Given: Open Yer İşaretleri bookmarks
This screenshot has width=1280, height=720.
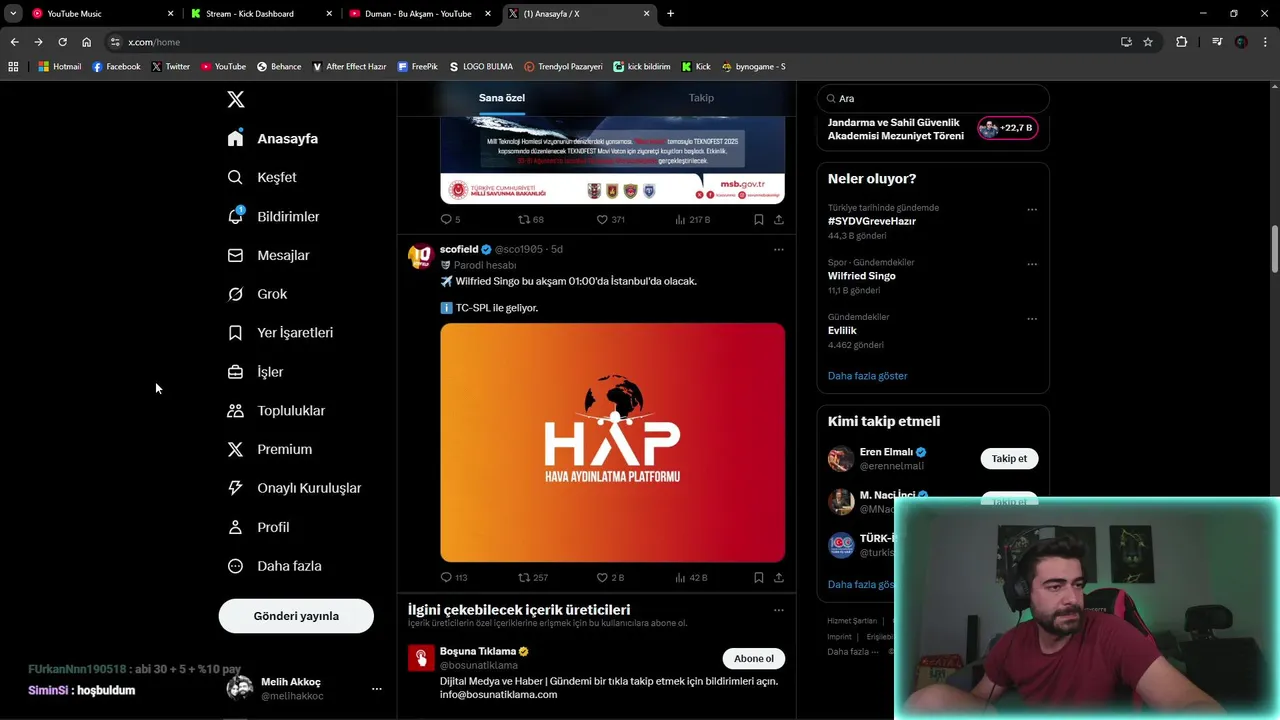Looking at the screenshot, I should (x=281, y=332).
